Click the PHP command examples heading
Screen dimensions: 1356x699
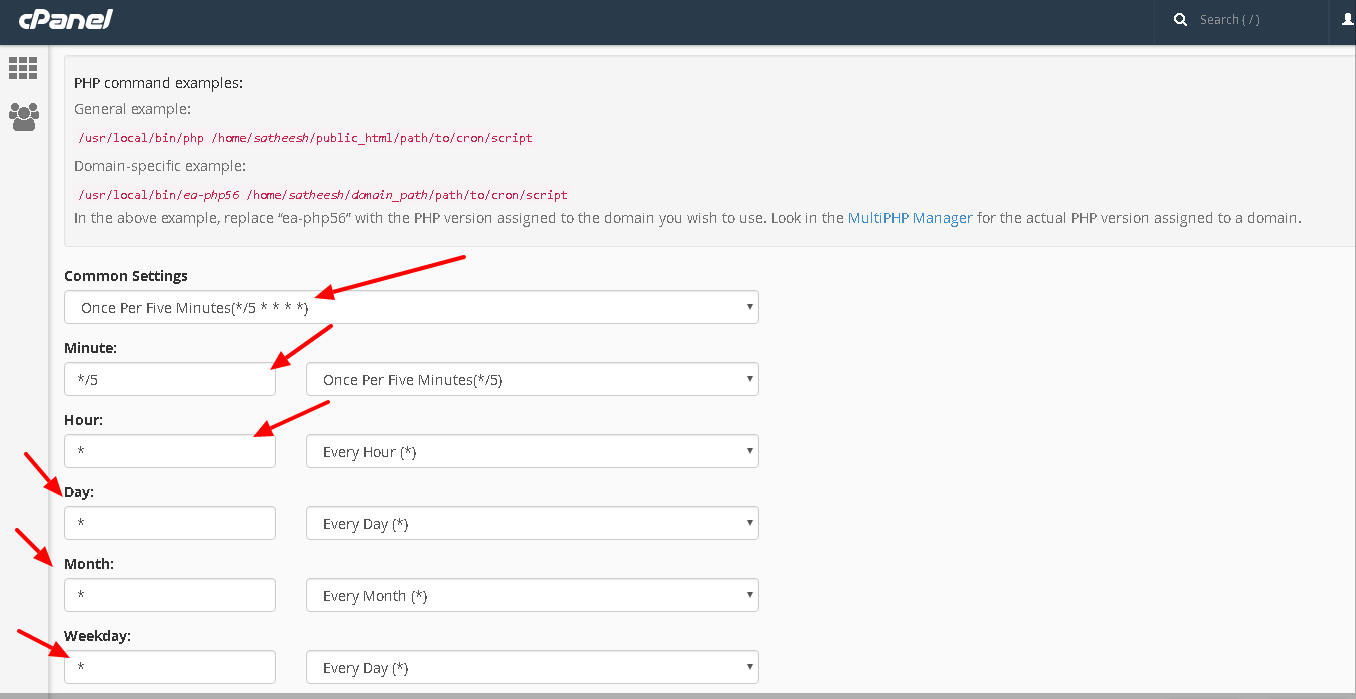159,83
